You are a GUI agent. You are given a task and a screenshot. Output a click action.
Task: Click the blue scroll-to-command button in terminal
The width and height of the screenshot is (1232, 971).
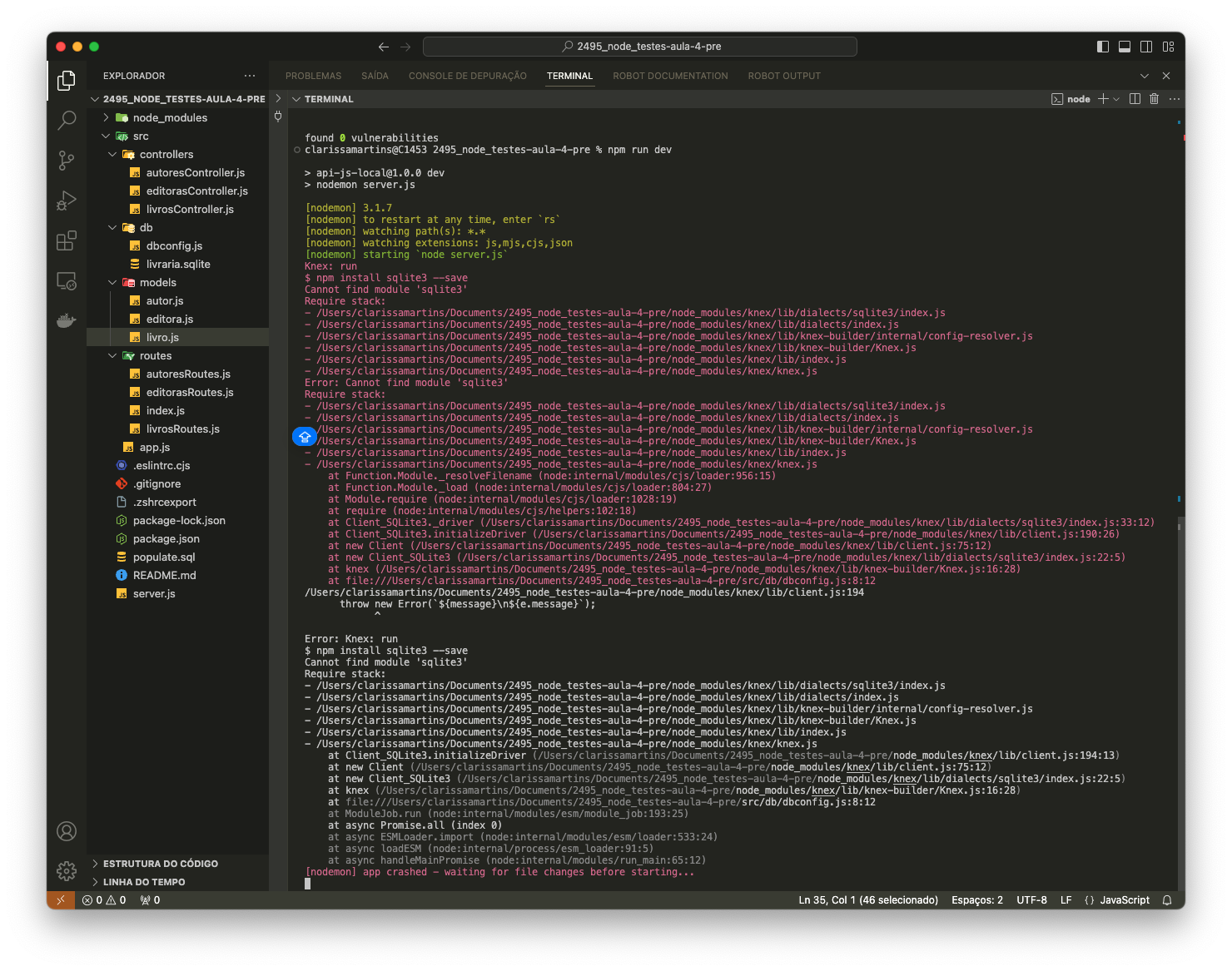click(x=305, y=436)
